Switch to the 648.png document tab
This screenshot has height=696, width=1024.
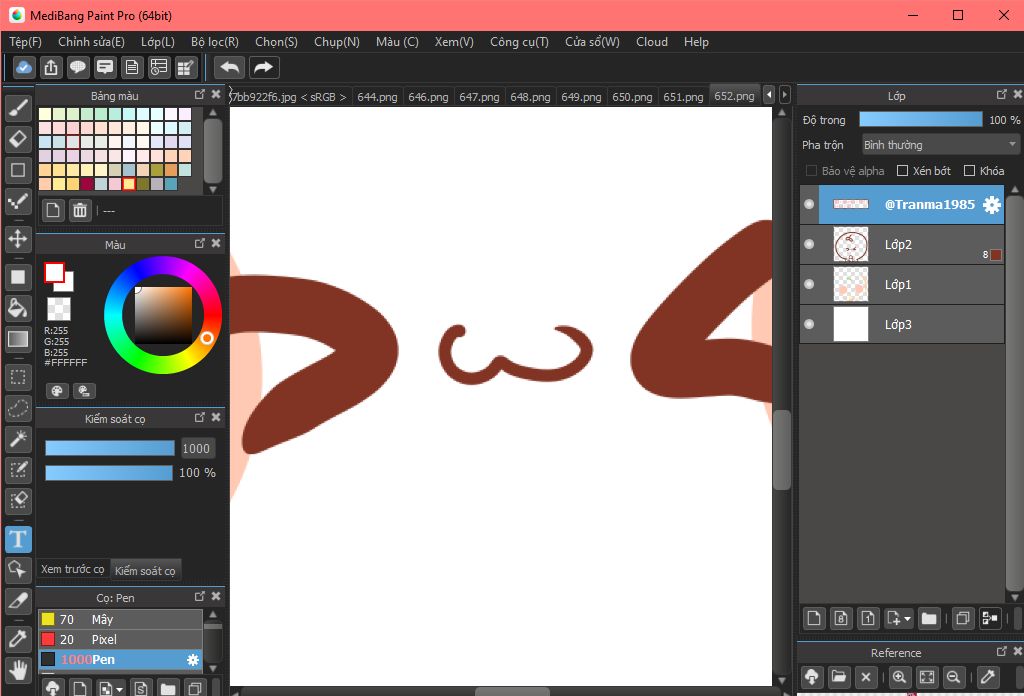tap(530, 97)
